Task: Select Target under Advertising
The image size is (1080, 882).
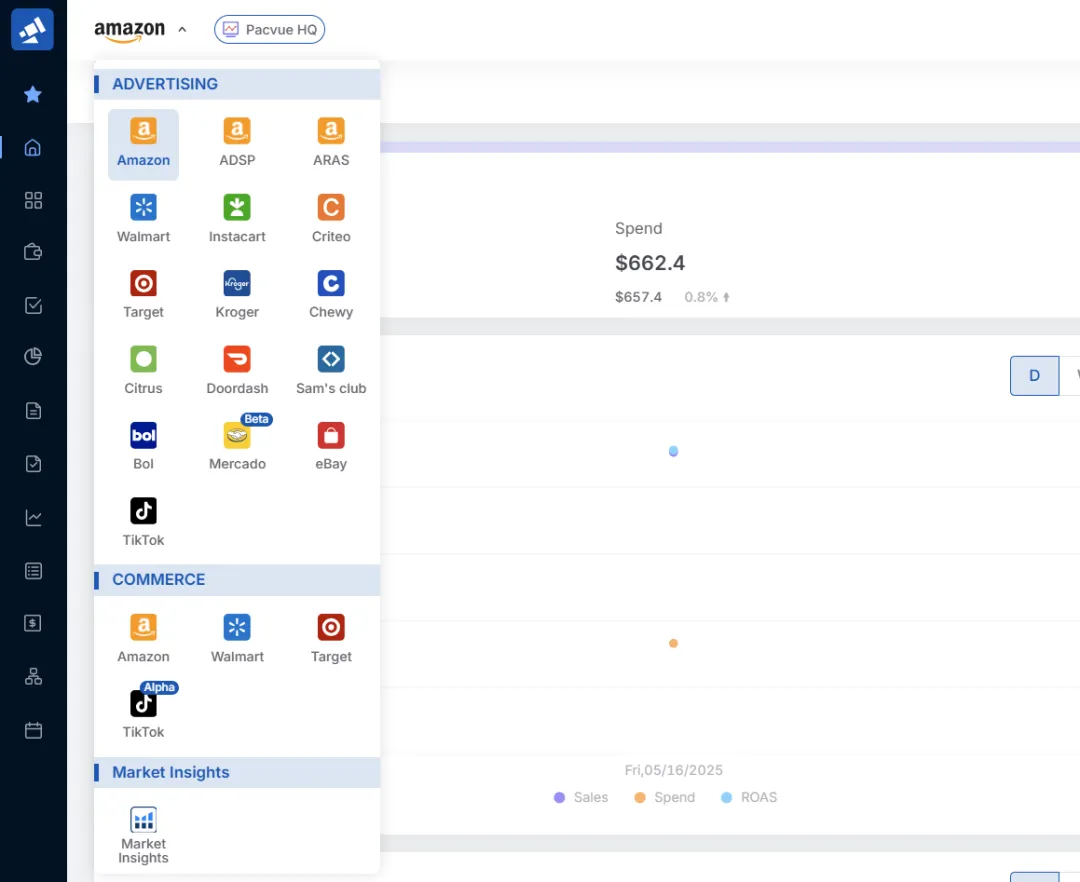Action: (143, 295)
